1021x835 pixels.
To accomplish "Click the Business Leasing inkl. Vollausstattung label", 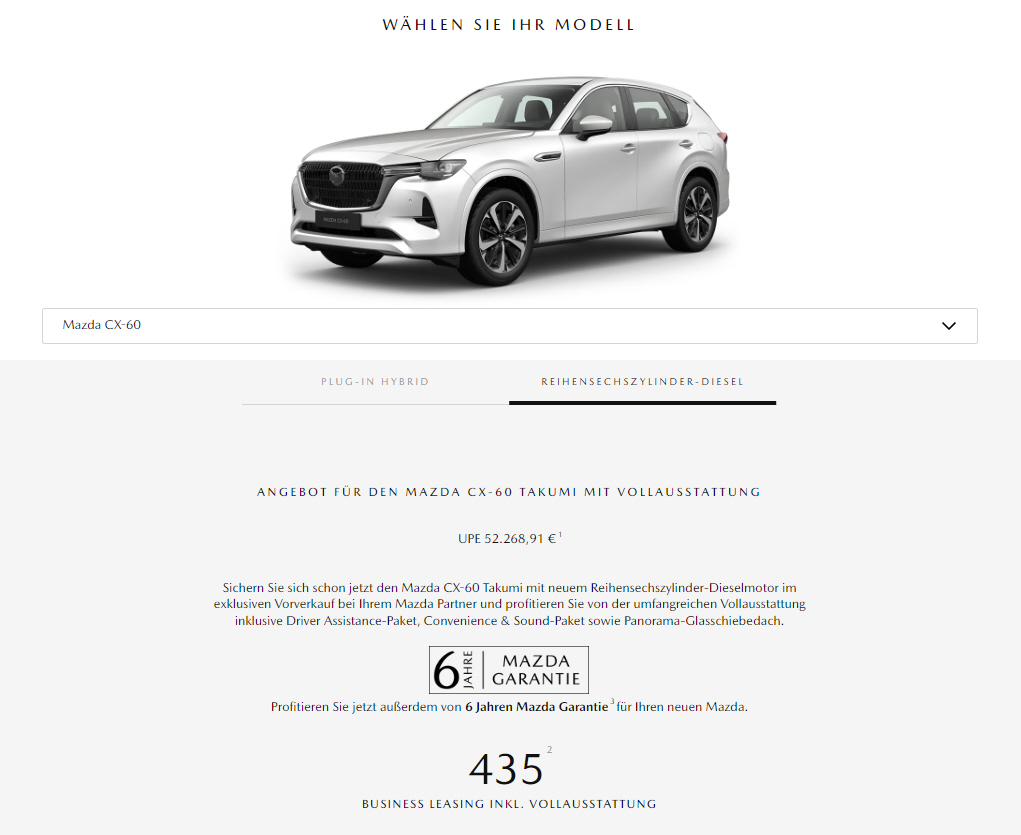I will pos(509,804).
